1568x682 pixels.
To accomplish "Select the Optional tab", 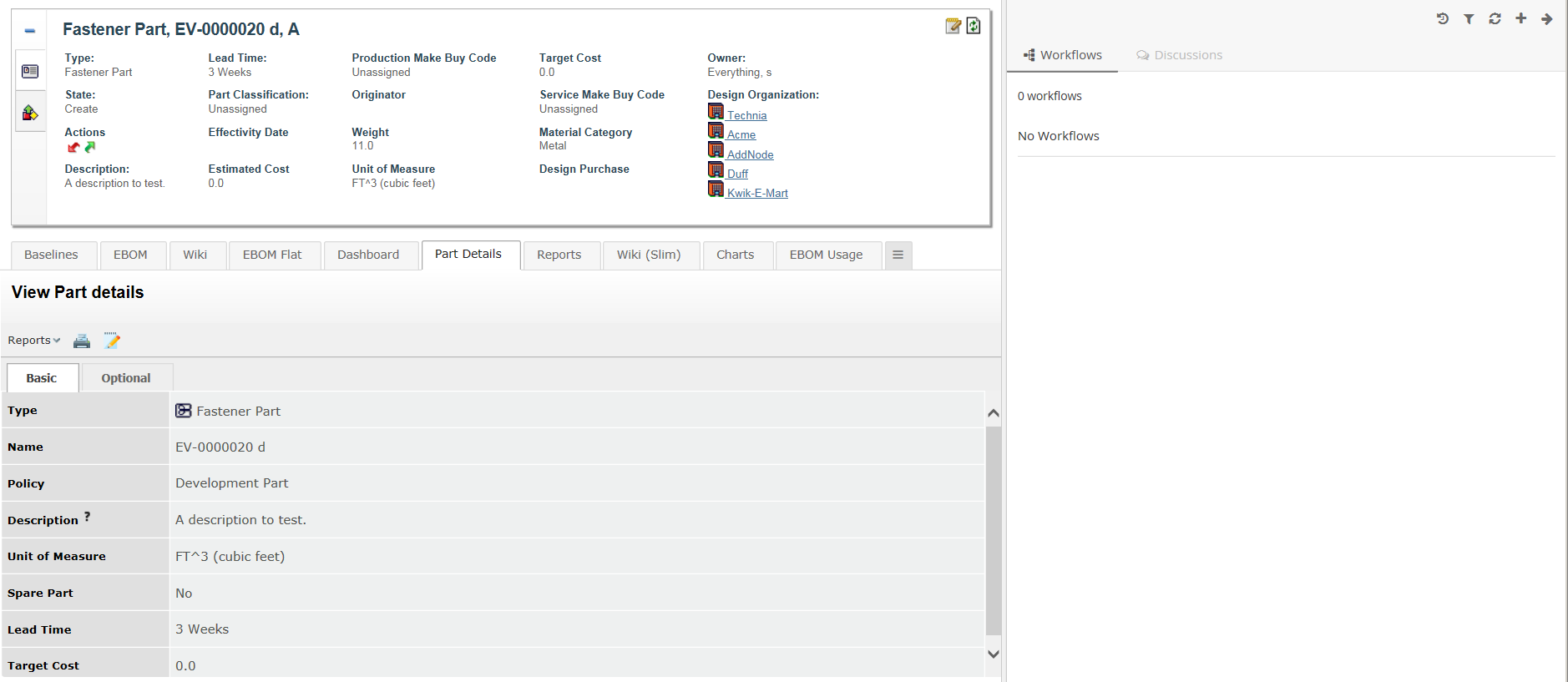I will 126,378.
